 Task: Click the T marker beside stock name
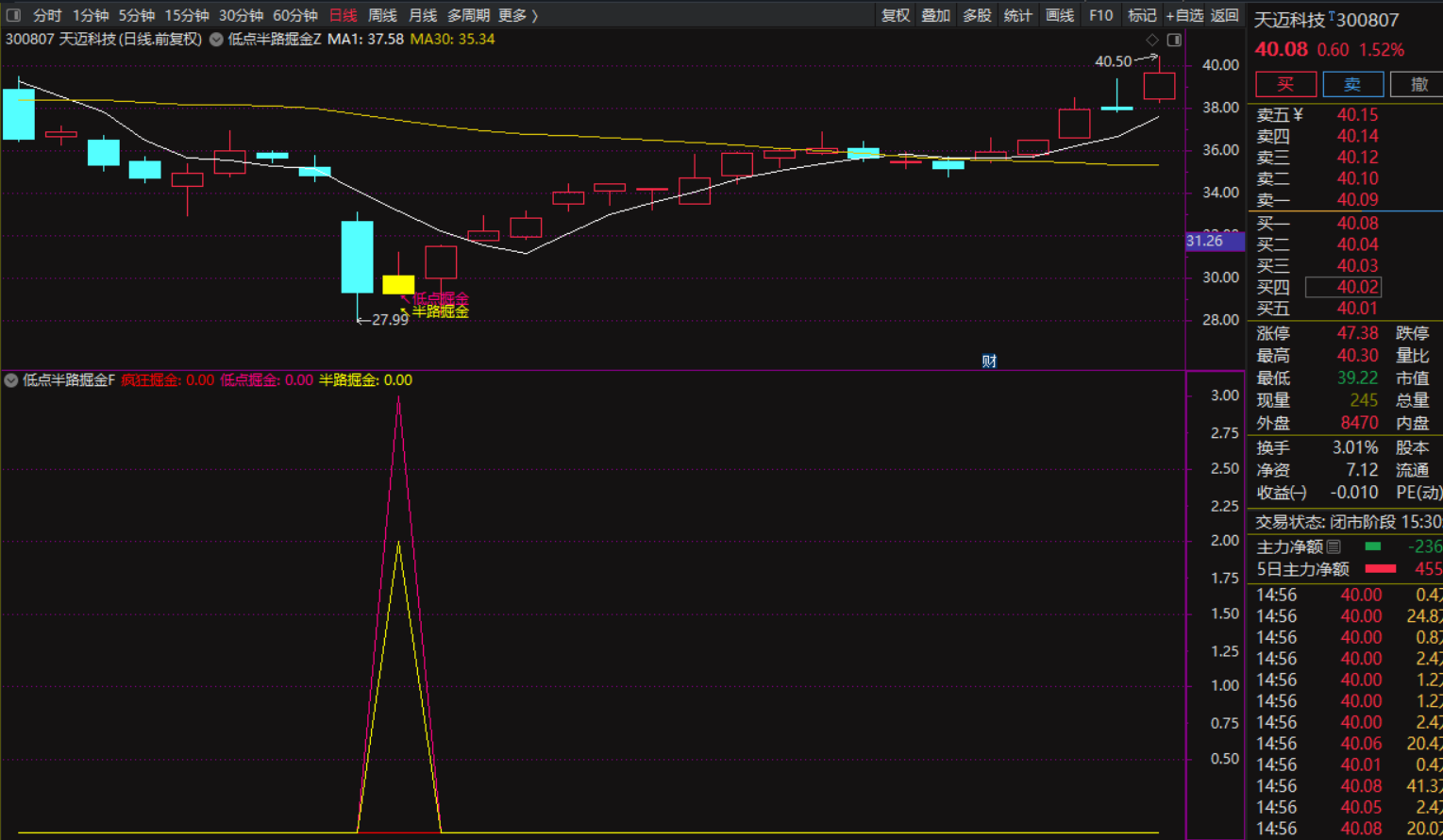pos(1332,16)
